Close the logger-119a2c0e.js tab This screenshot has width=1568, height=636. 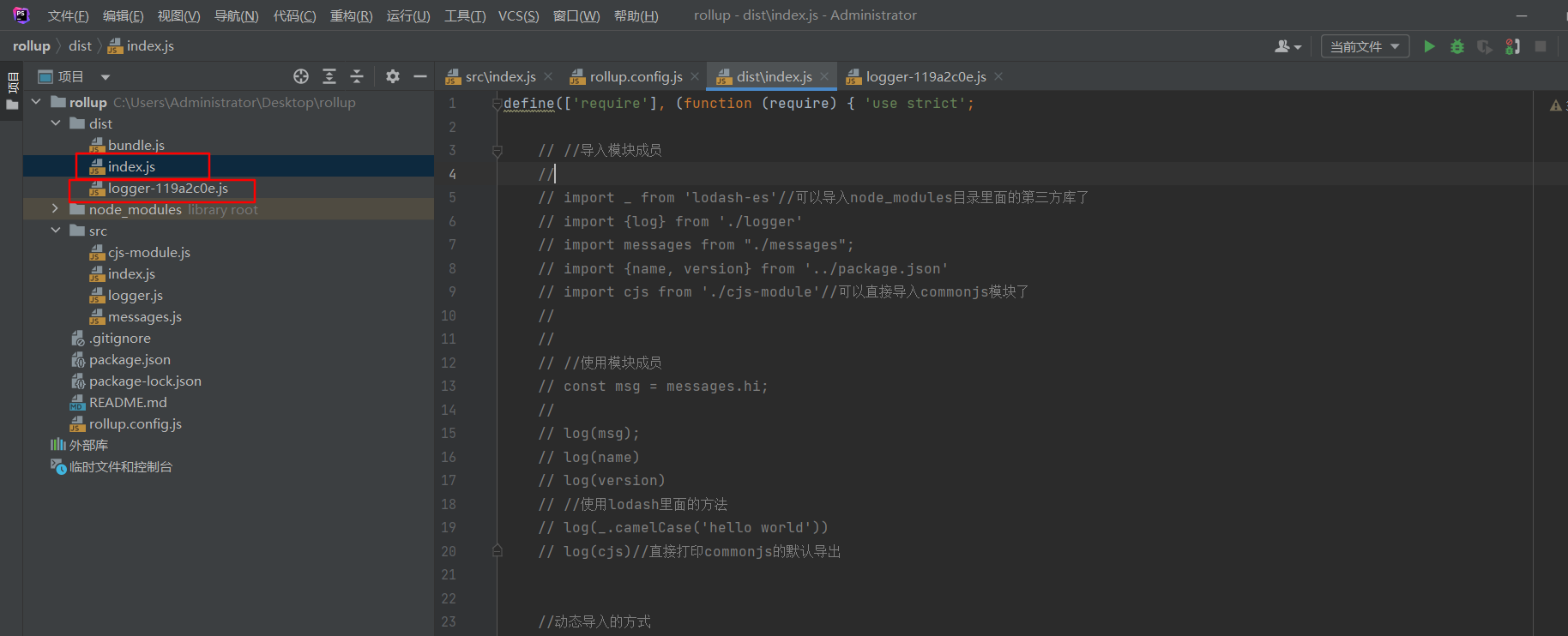(x=998, y=76)
